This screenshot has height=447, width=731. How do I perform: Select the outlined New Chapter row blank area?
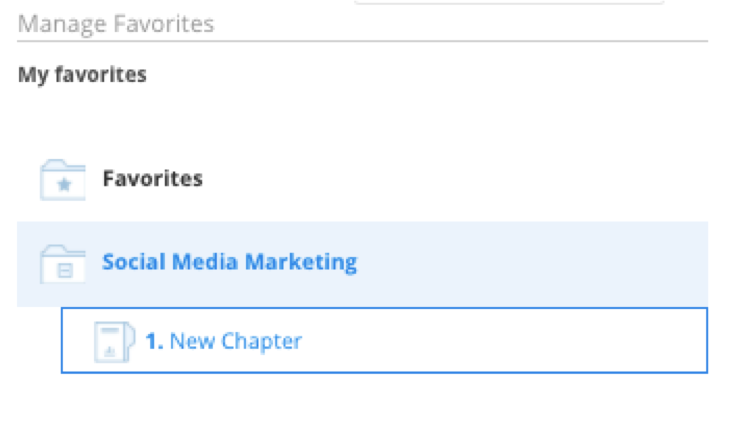click(x=503, y=341)
